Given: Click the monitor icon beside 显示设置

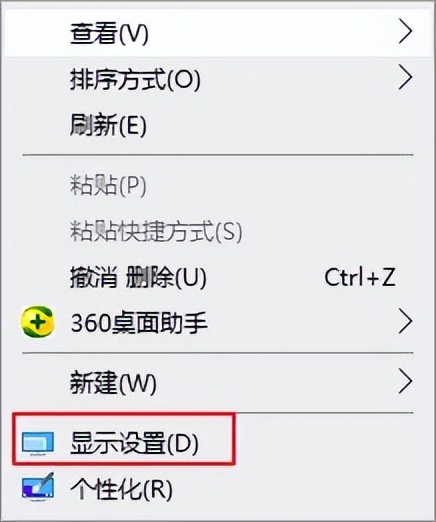Looking at the screenshot, I should [38, 444].
